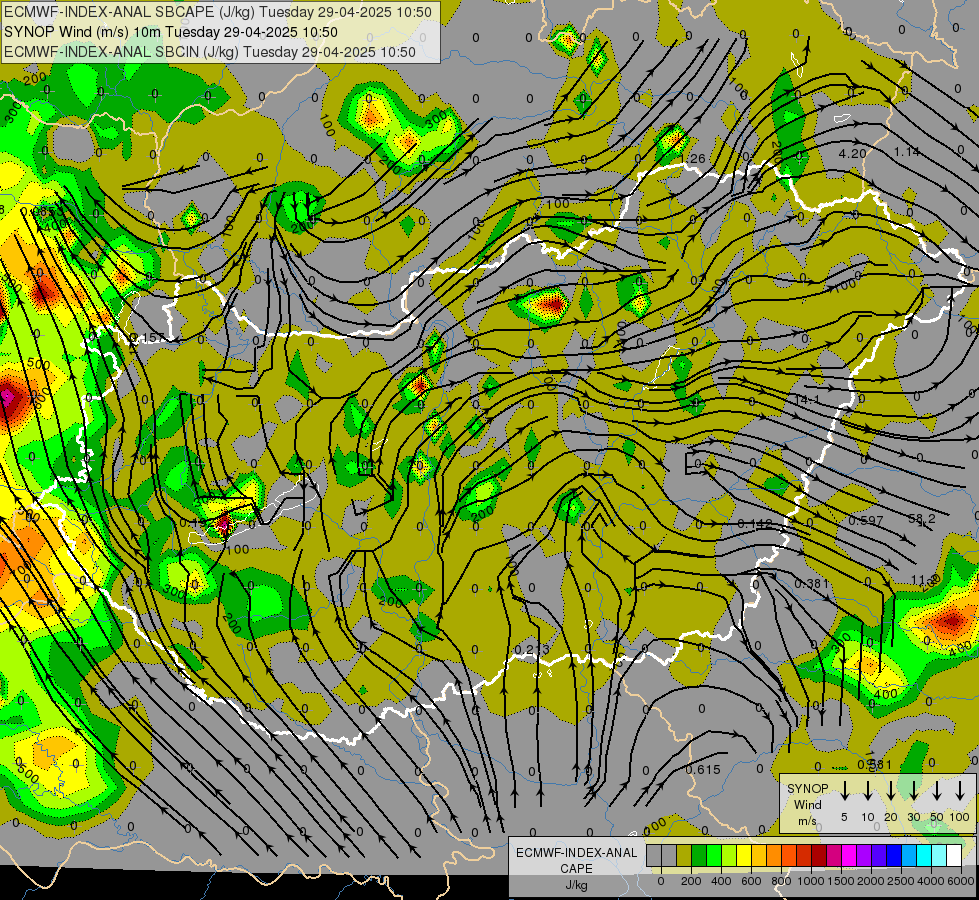Click the map value 0.381
Image resolution: width=979 pixels, height=900 pixels.
pos(812,583)
